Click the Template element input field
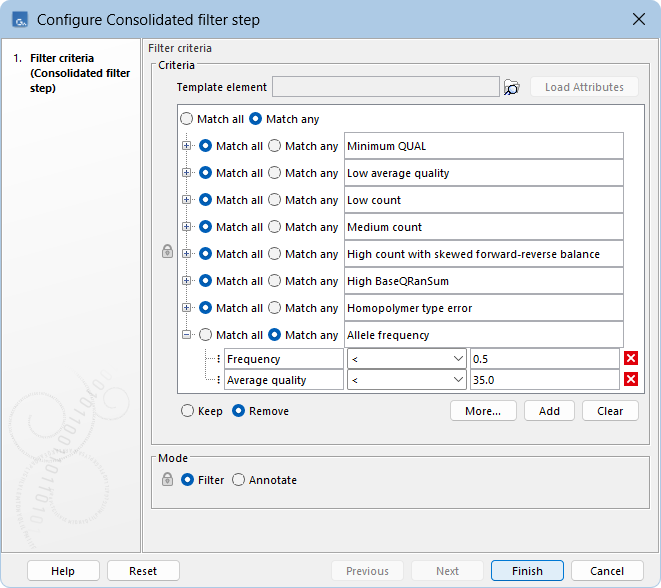Image resolution: width=661 pixels, height=588 pixels. tap(386, 87)
